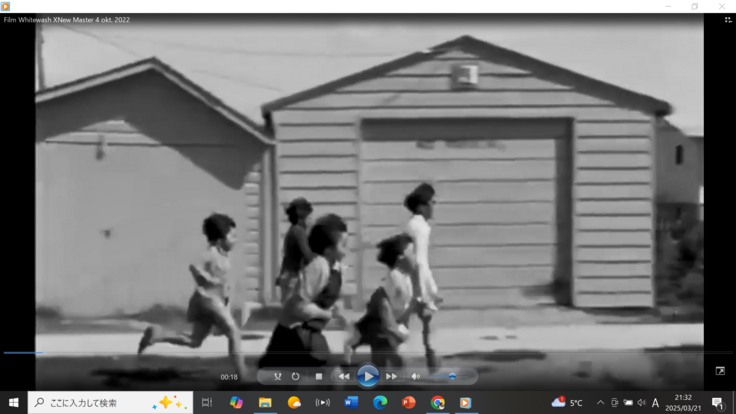The height and width of the screenshot is (414, 736).
Task: Open the Windows Start menu
Action: click(13, 402)
